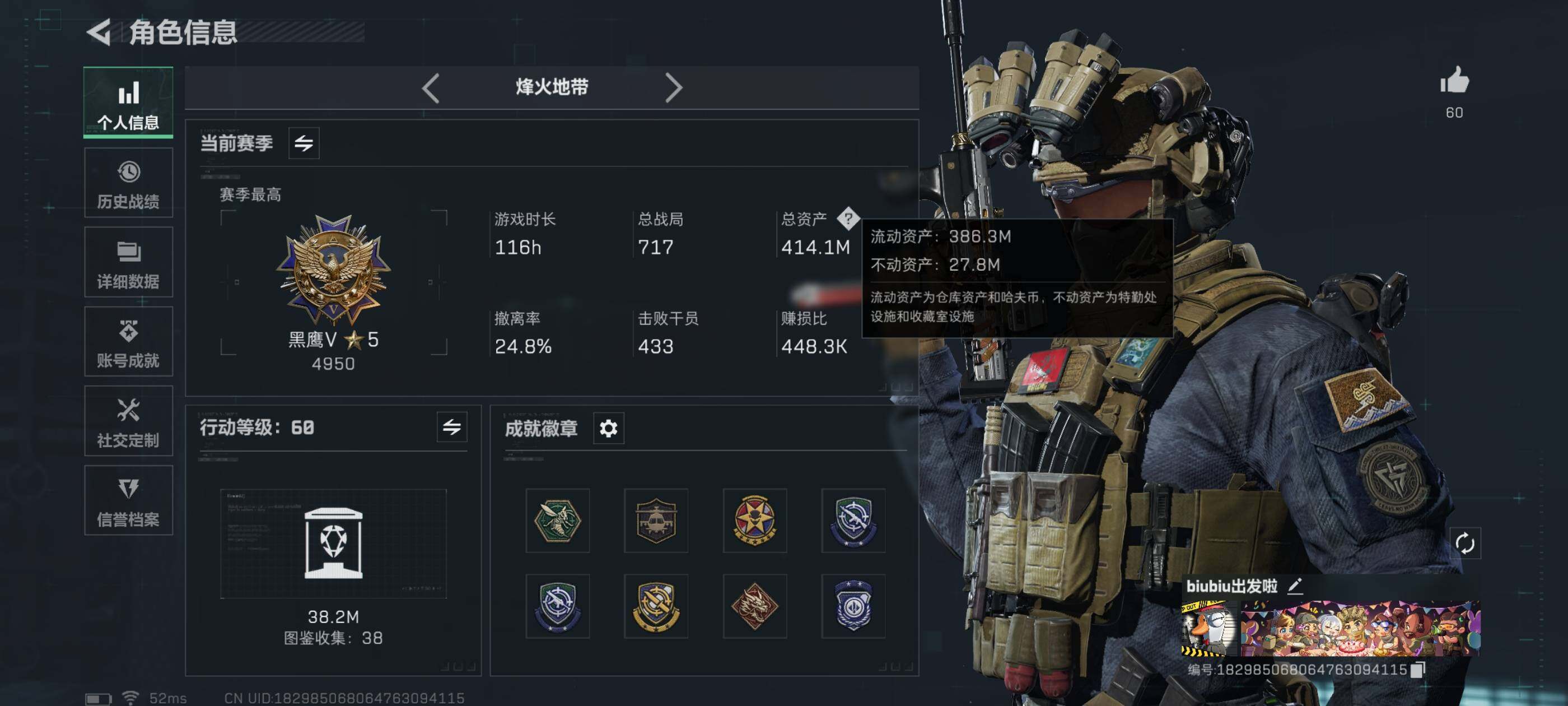The image size is (1568, 706).
Task: Click the collection showcase thumbnail worth 38.2M
Action: pyautogui.click(x=333, y=544)
